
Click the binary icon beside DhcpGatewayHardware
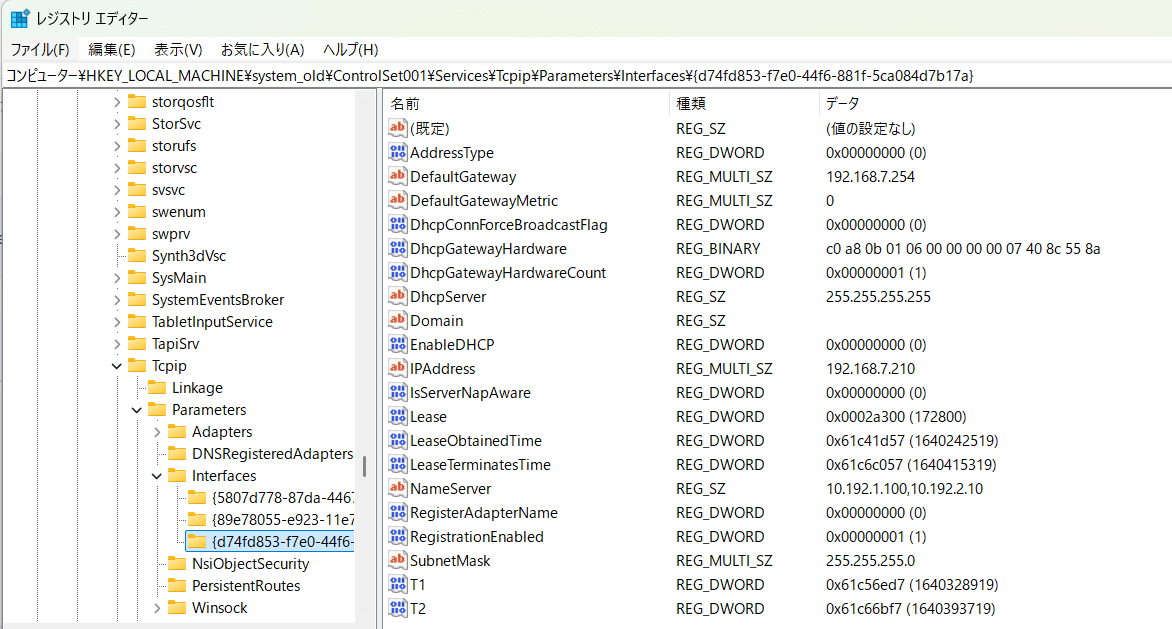pos(398,249)
